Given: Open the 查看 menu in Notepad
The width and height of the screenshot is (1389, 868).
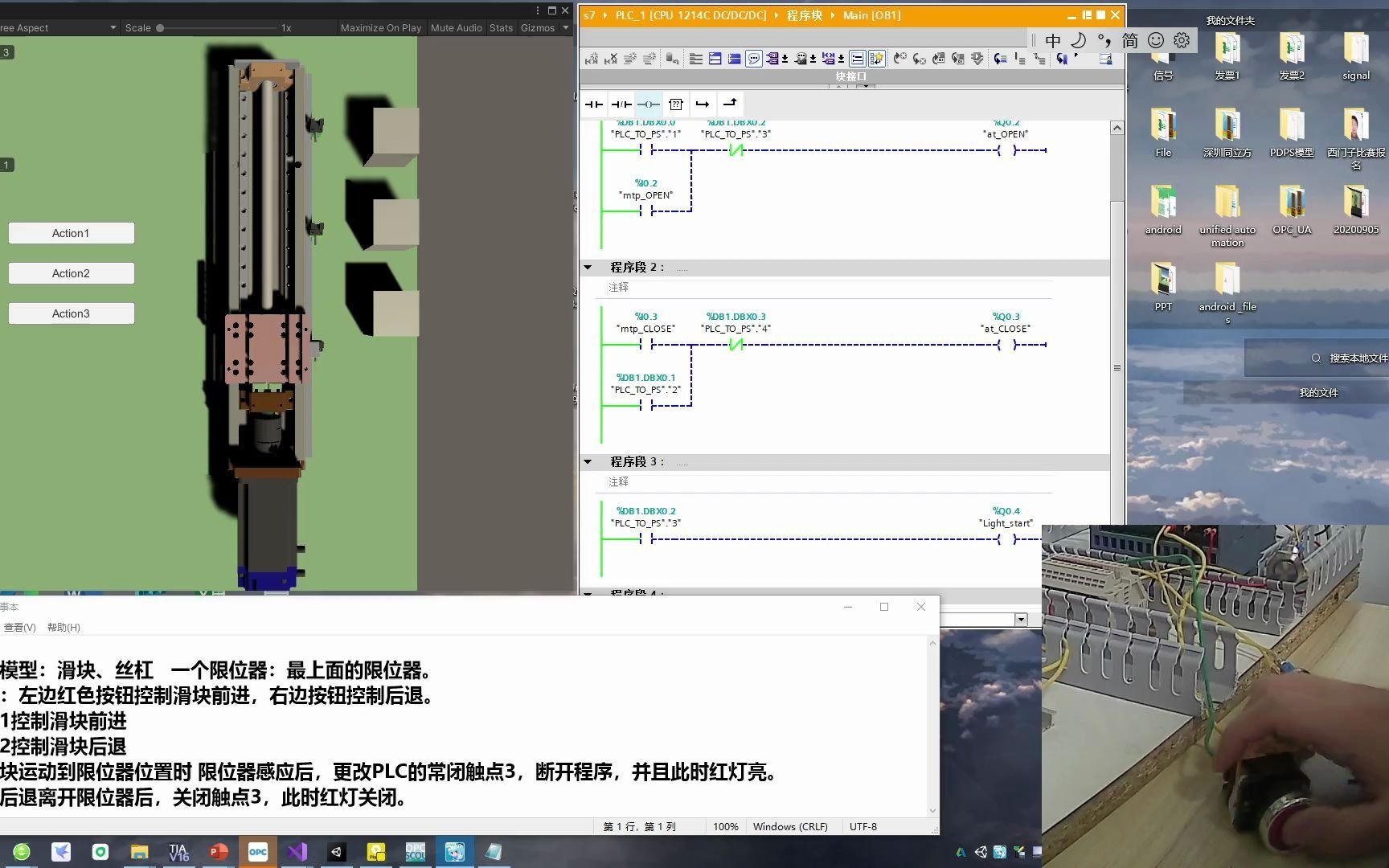Looking at the screenshot, I should [19, 627].
